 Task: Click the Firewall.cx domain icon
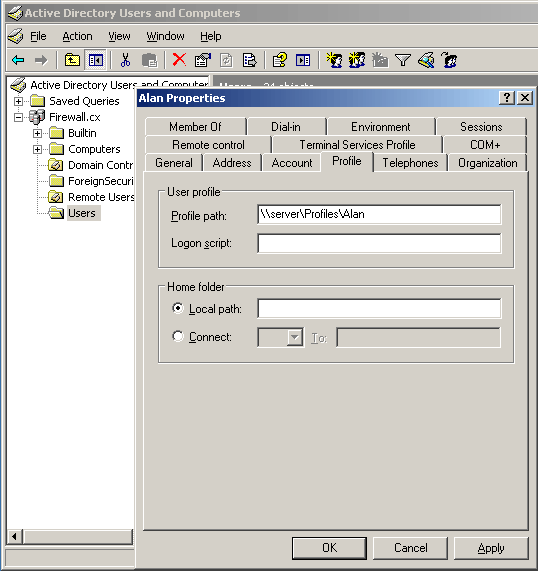click(37, 117)
